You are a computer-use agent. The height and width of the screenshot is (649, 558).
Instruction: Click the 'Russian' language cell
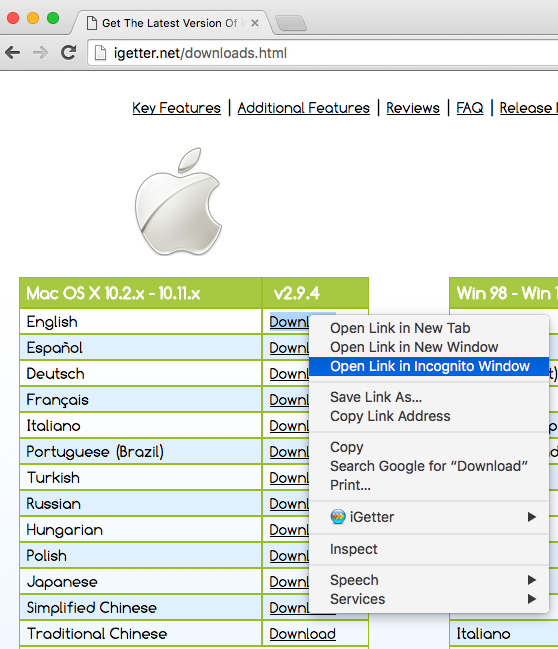point(141,504)
